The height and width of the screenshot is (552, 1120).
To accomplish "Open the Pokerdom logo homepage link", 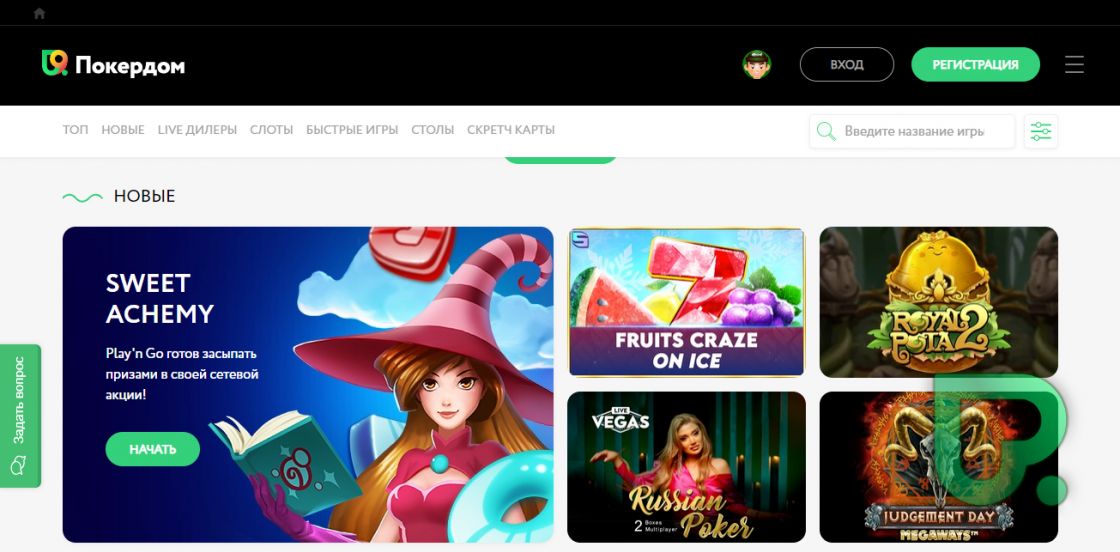I will point(113,65).
